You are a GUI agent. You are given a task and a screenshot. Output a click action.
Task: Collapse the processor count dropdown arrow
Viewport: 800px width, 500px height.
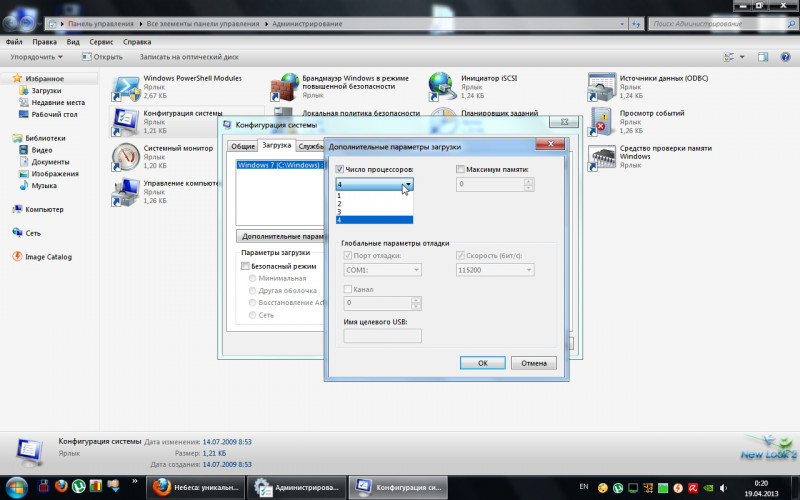[408, 184]
